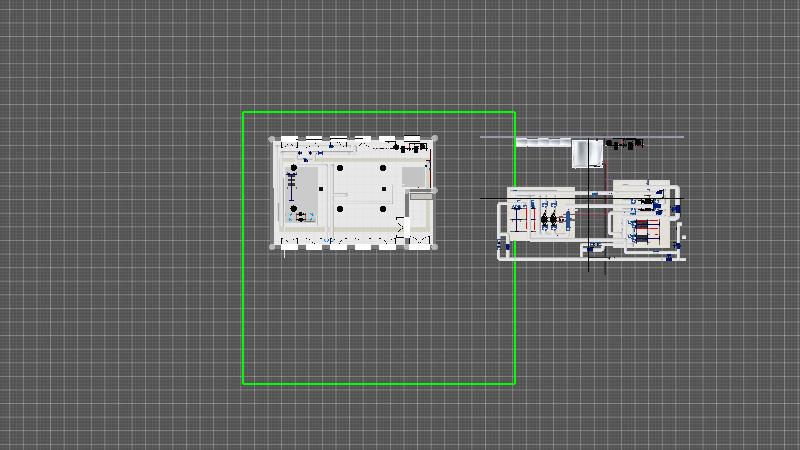The height and width of the screenshot is (450, 800).
Task: Click the red-striped equipment in right plan
Action: tap(645, 233)
